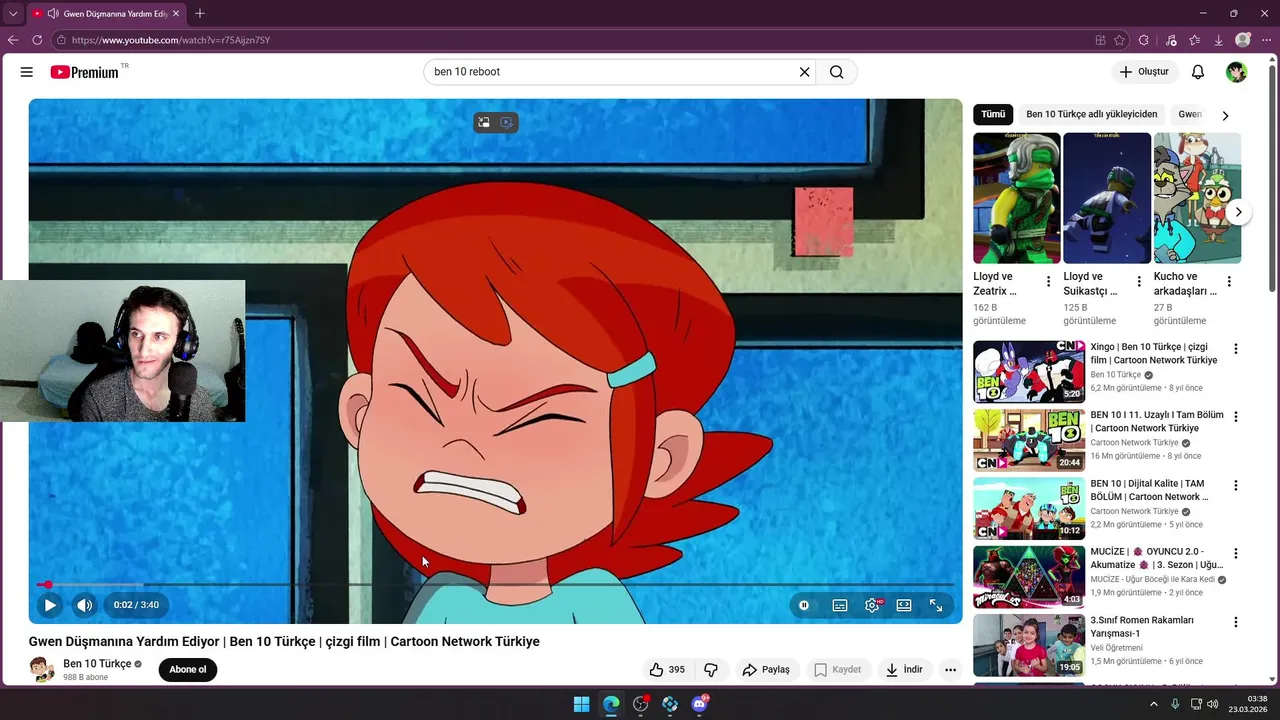Open browser media control music icon
Image resolution: width=1280 pixels, height=720 pixels.
pos(1171,40)
